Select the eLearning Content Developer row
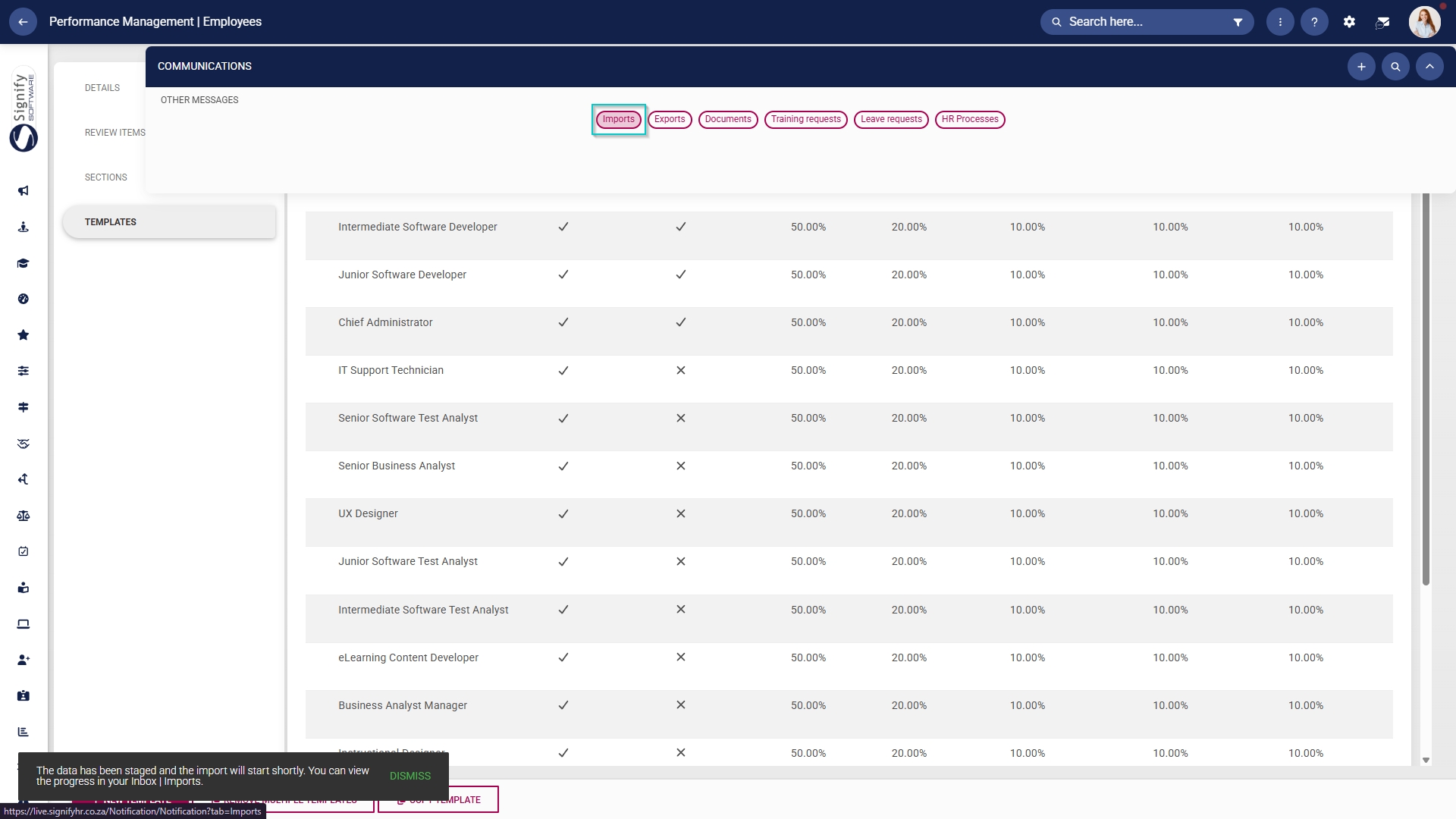The width and height of the screenshot is (1456, 819). tap(849, 667)
